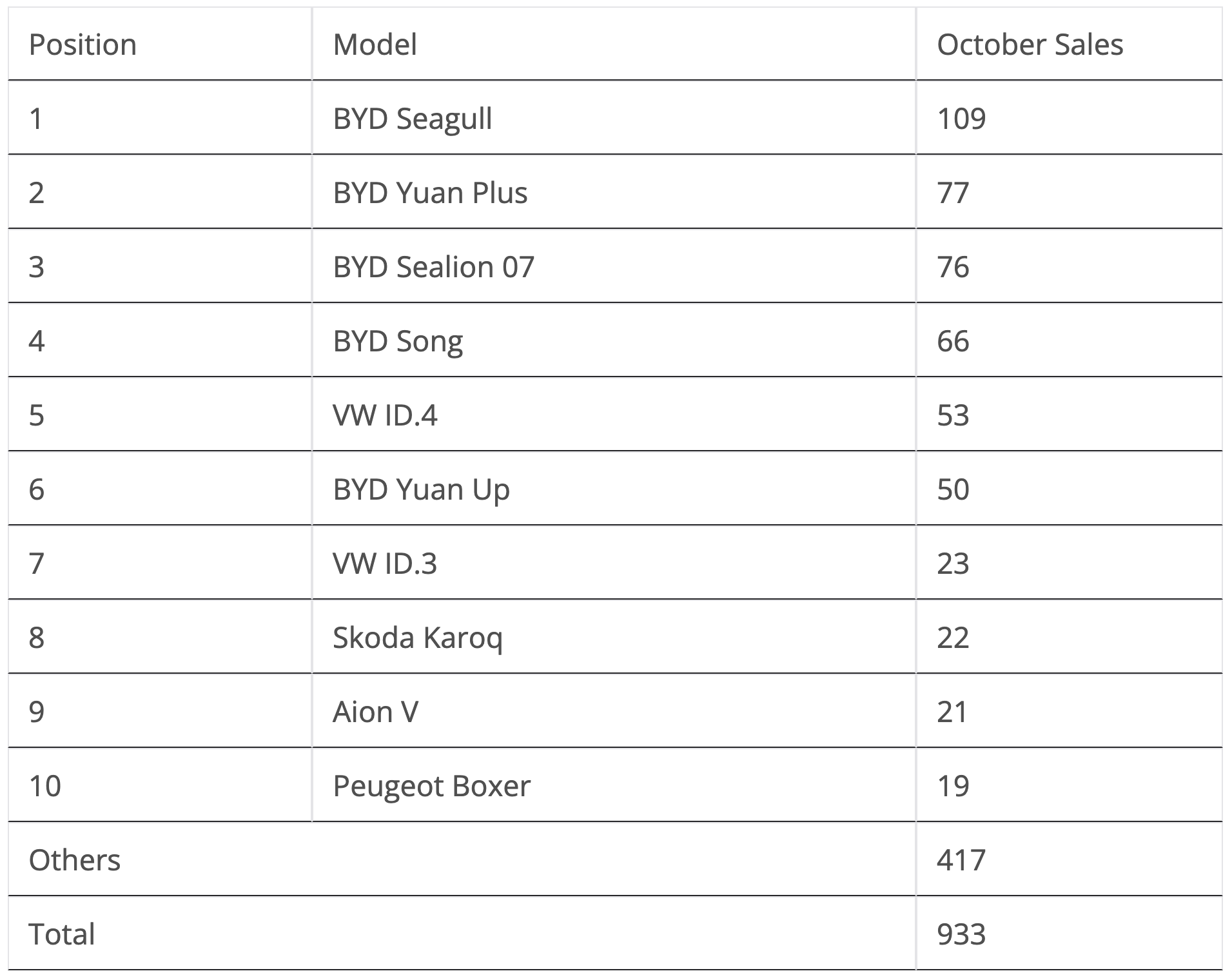Select the VW ID.3 cell
This screenshot has height=980, width=1232.
(x=385, y=563)
